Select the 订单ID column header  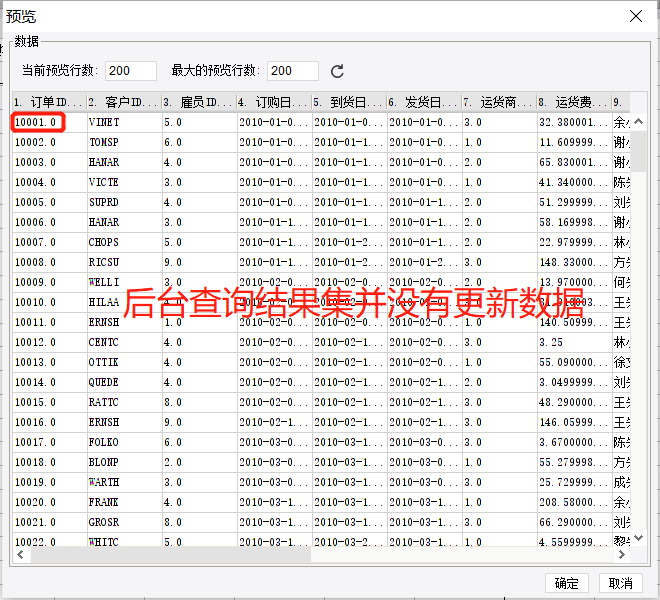click(49, 102)
